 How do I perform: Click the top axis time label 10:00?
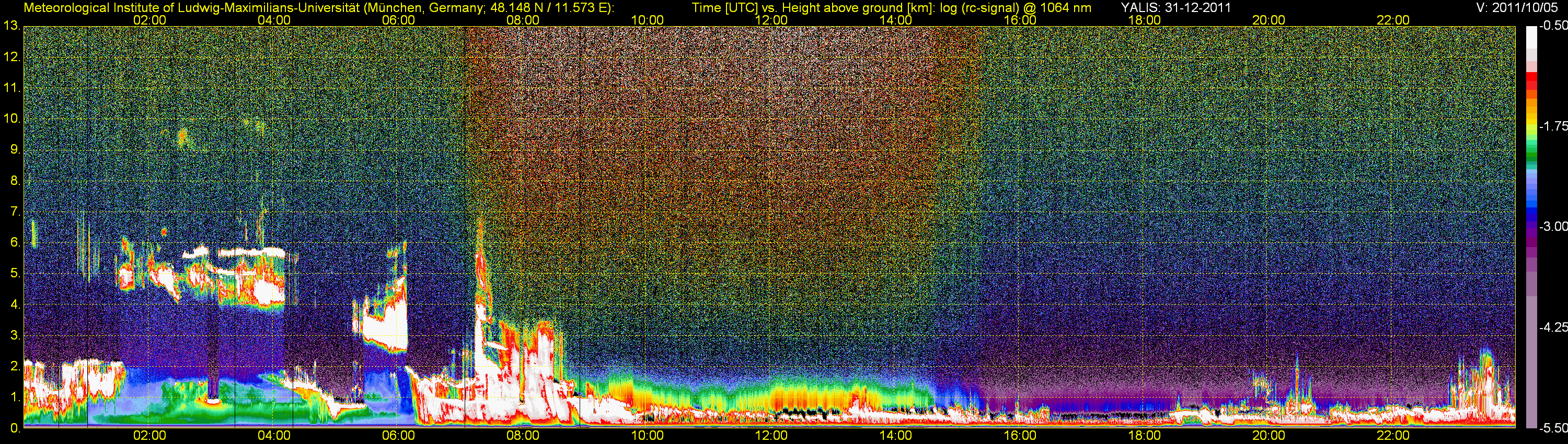click(647, 20)
